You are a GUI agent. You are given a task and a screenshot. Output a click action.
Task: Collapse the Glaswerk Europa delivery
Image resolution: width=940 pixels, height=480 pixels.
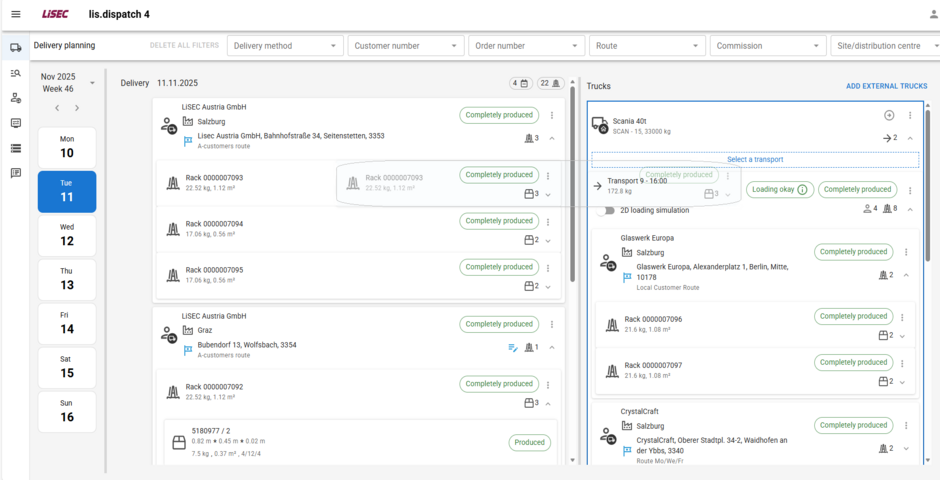[x=906, y=275]
